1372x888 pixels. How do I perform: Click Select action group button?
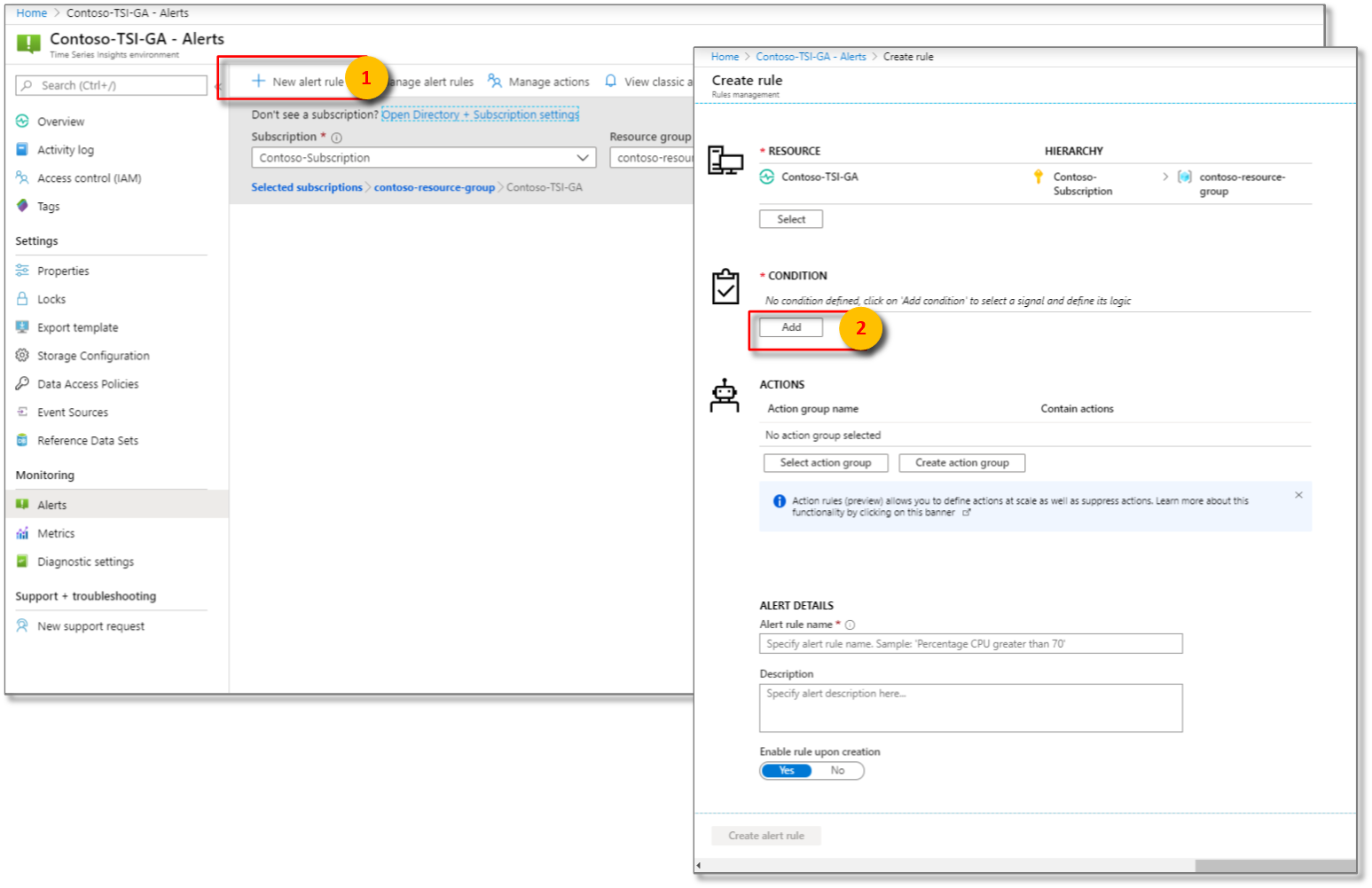826,463
